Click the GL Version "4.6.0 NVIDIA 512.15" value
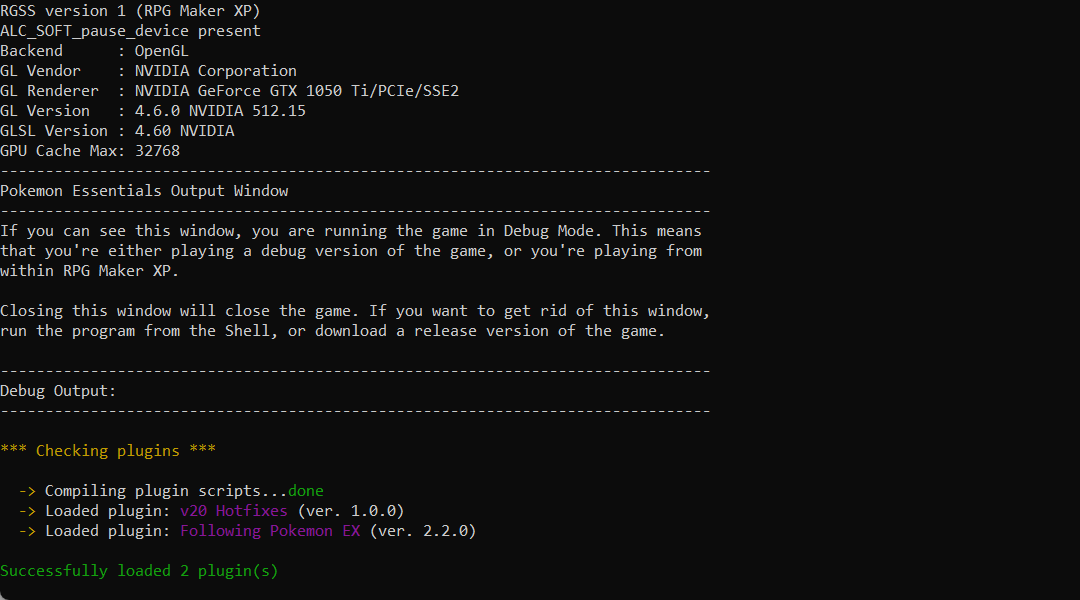The width and height of the screenshot is (1080, 600). pyautogui.click(x=220, y=111)
